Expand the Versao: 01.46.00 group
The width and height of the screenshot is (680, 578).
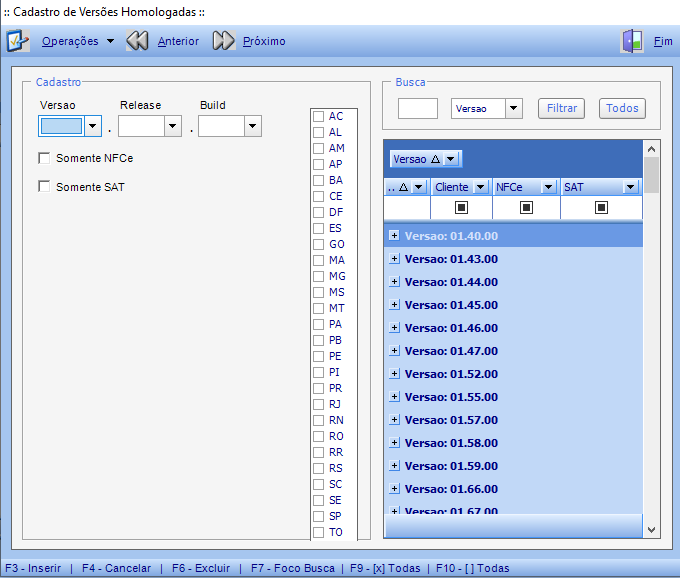[x=394, y=327]
